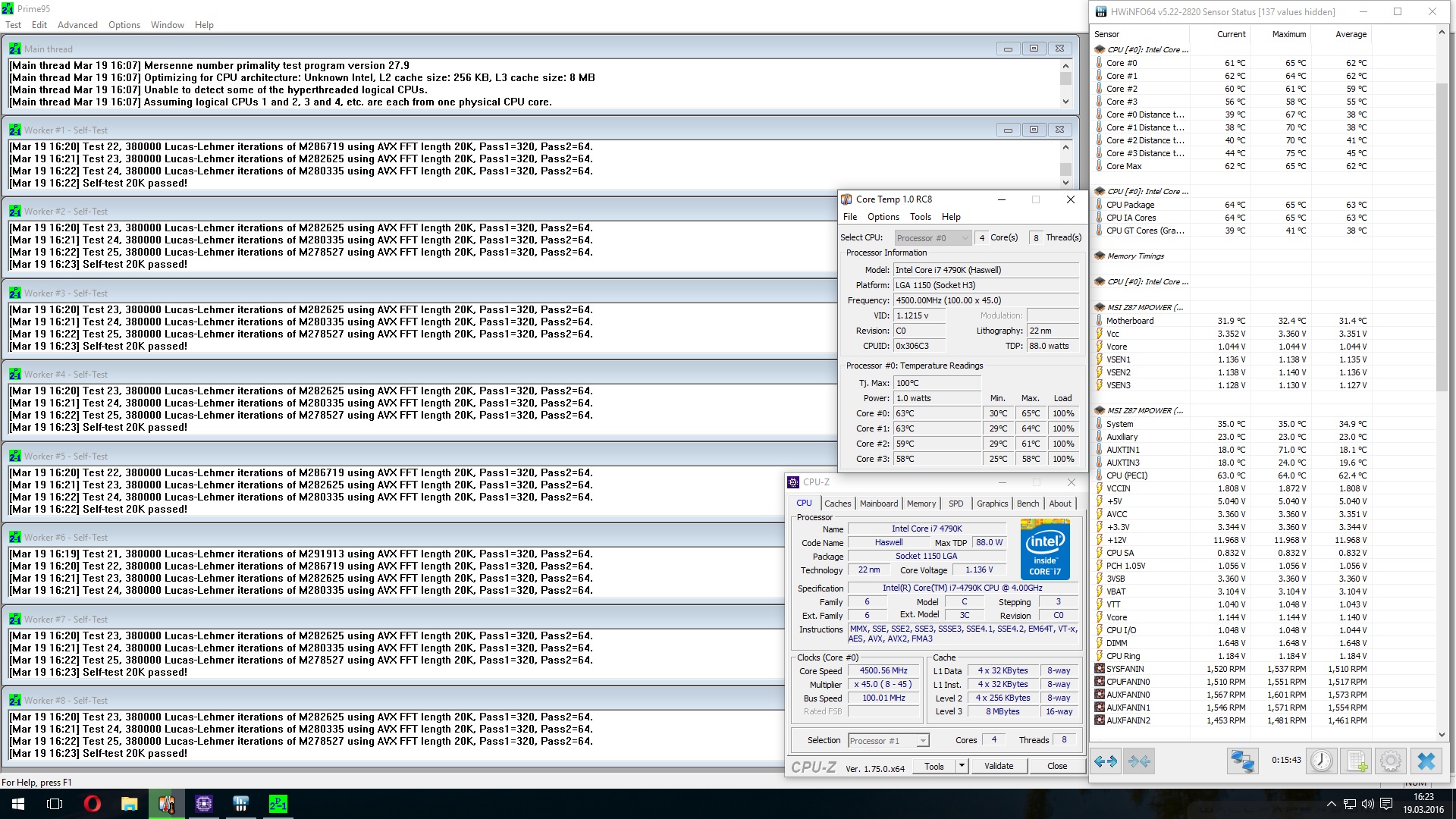Screen dimensions: 1456x819
Task: Open Core Temp Options menu
Action: (x=883, y=217)
